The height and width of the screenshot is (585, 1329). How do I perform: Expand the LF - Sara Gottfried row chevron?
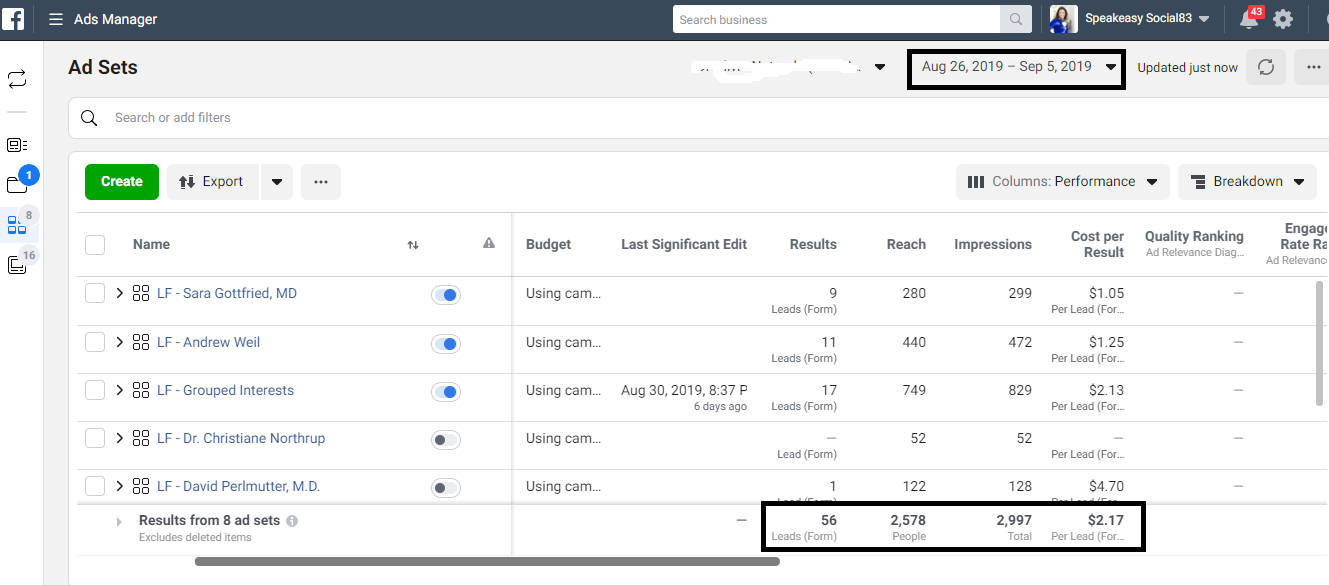point(120,294)
